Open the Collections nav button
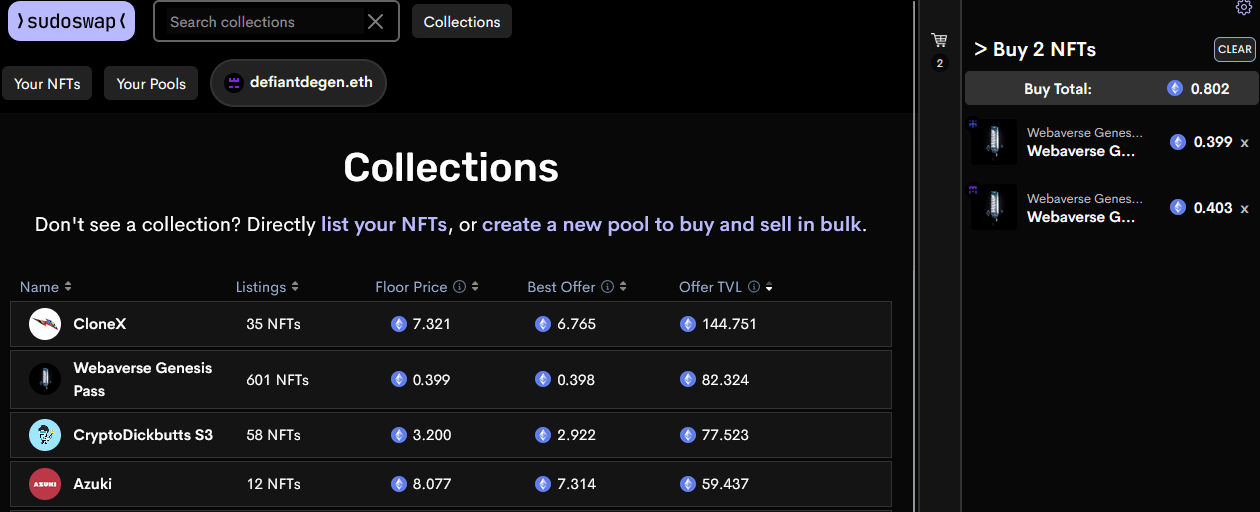Viewport: 1260px width, 512px height. click(462, 21)
